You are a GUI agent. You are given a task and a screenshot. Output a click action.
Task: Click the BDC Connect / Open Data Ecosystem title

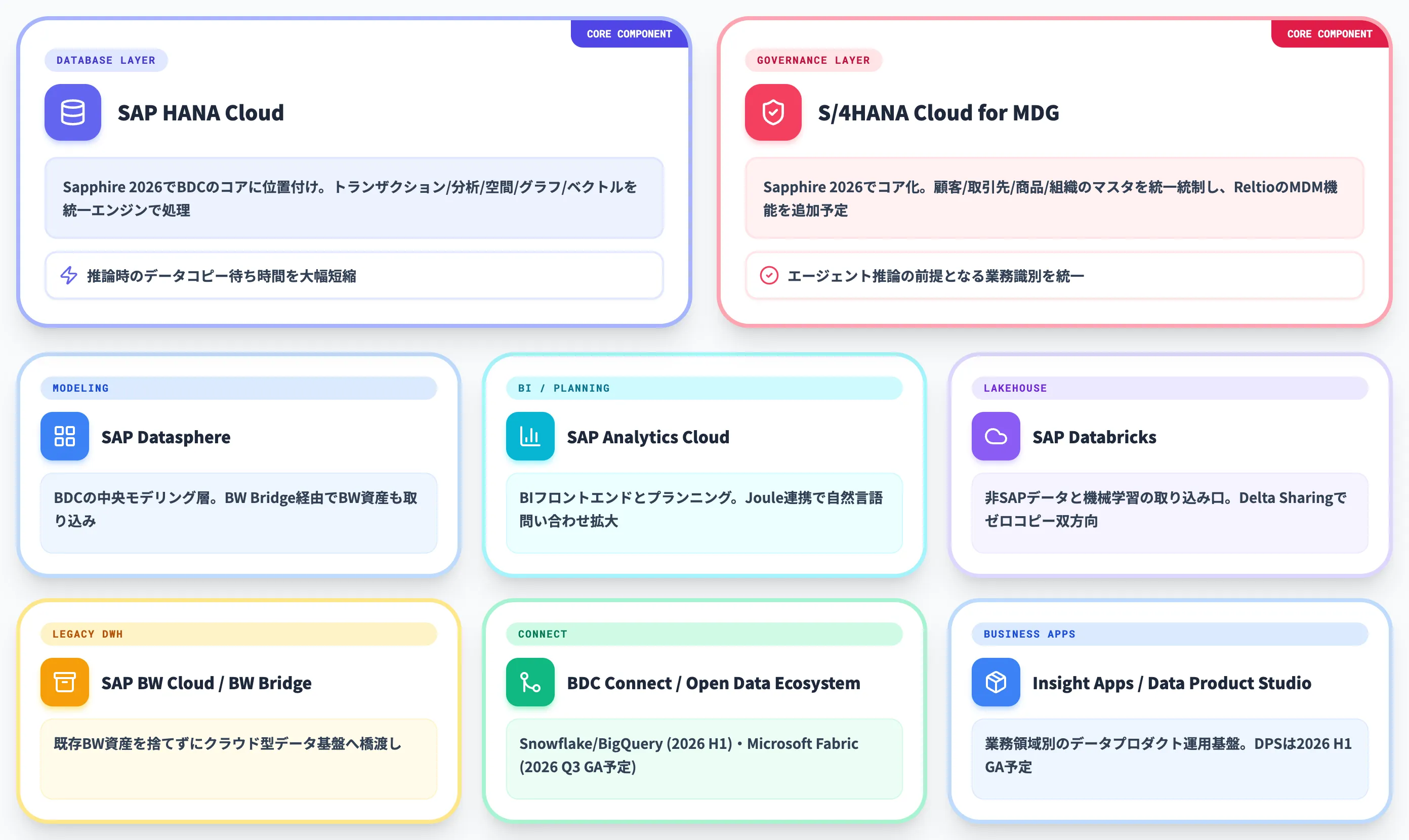tap(713, 683)
